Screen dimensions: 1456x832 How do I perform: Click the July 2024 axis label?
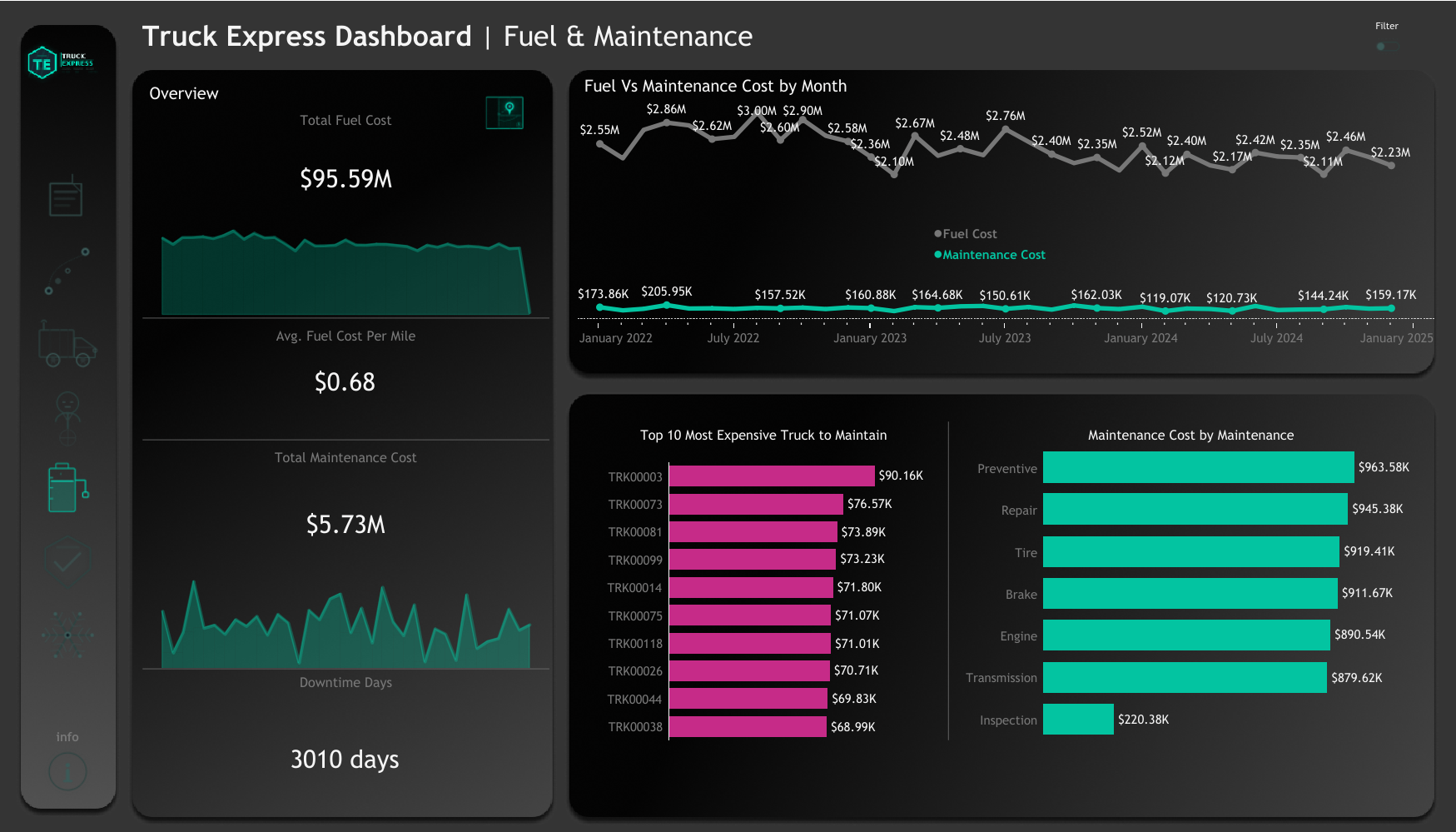[x=1276, y=338]
